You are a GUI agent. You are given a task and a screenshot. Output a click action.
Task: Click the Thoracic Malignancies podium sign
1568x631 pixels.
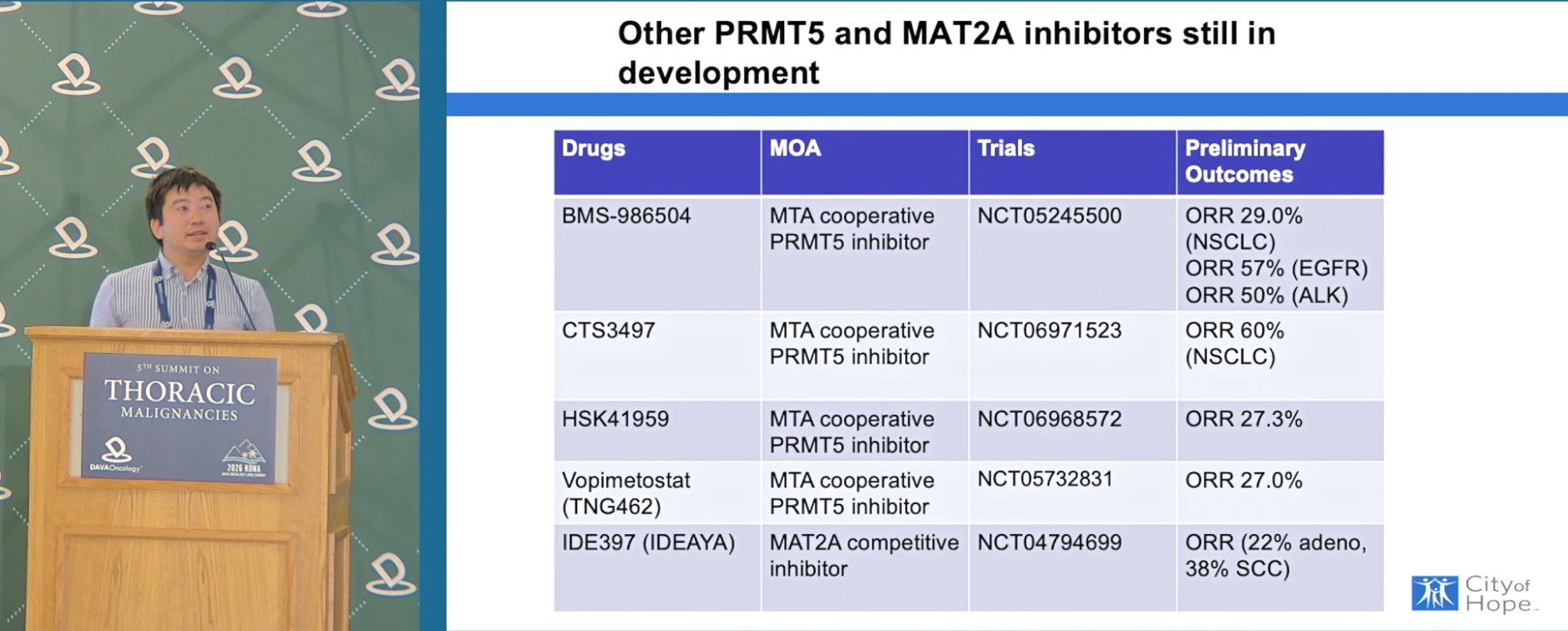[x=180, y=417]
